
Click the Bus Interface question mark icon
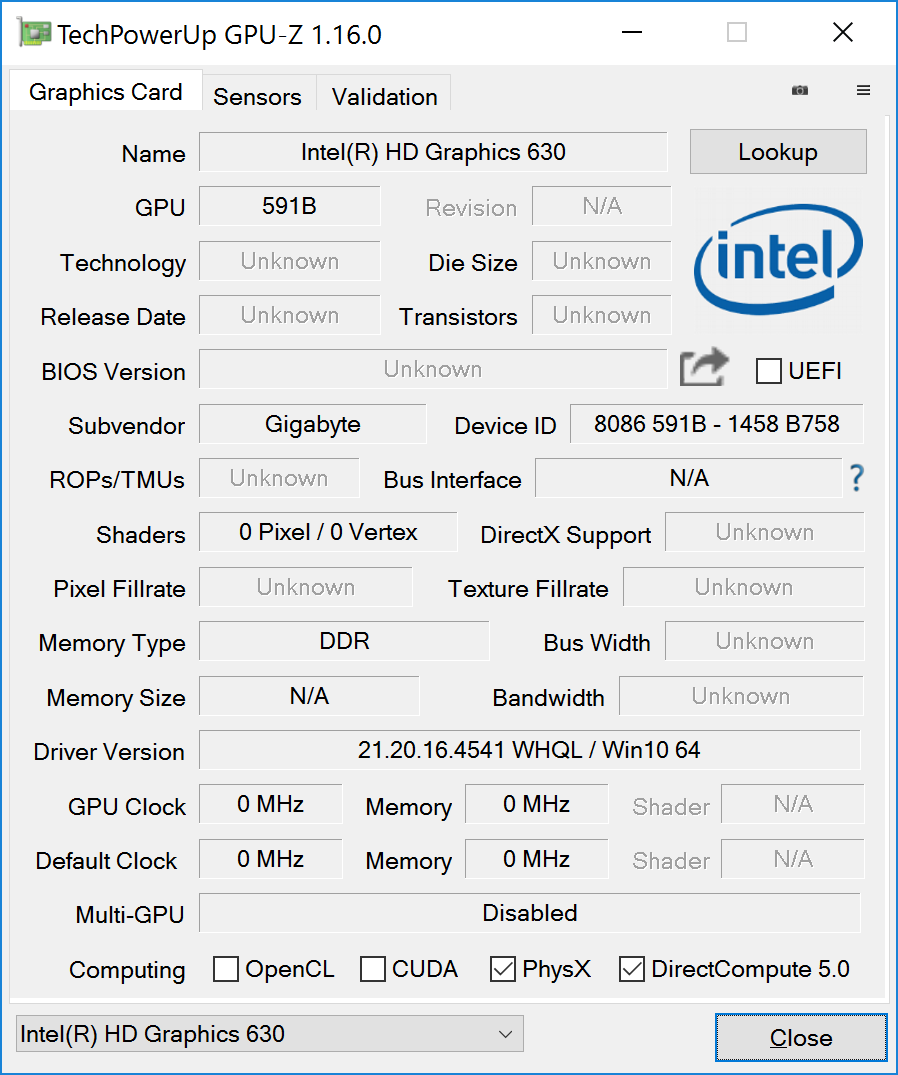click(856, 479)
